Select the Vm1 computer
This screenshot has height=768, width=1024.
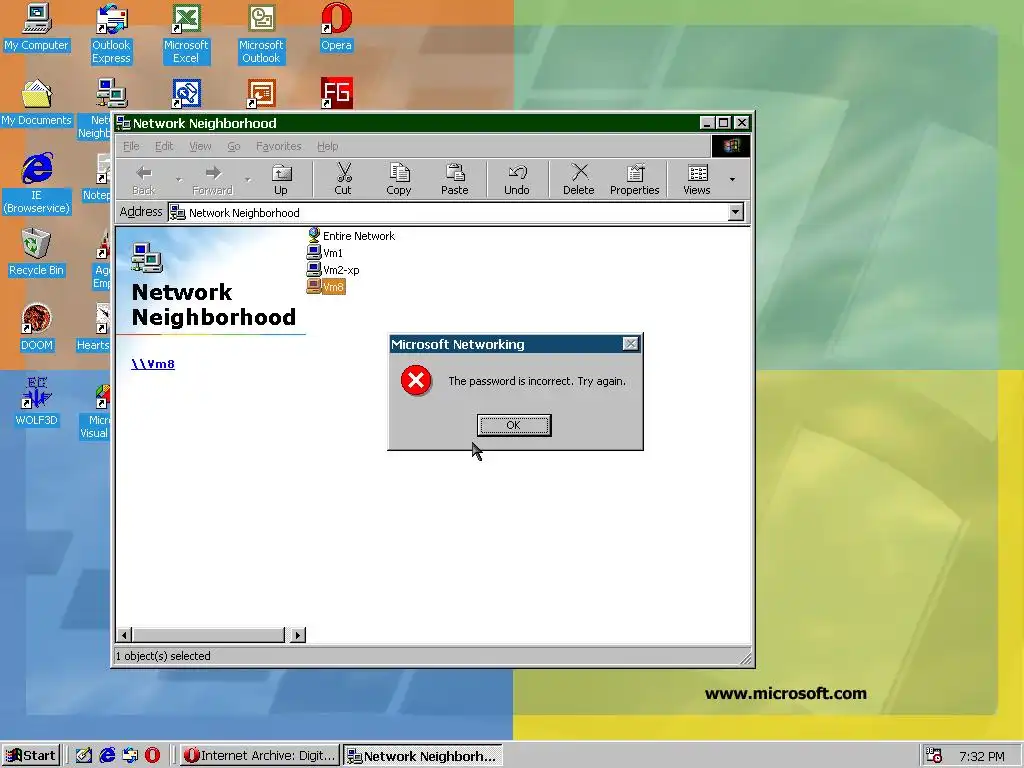click(325, 253)
